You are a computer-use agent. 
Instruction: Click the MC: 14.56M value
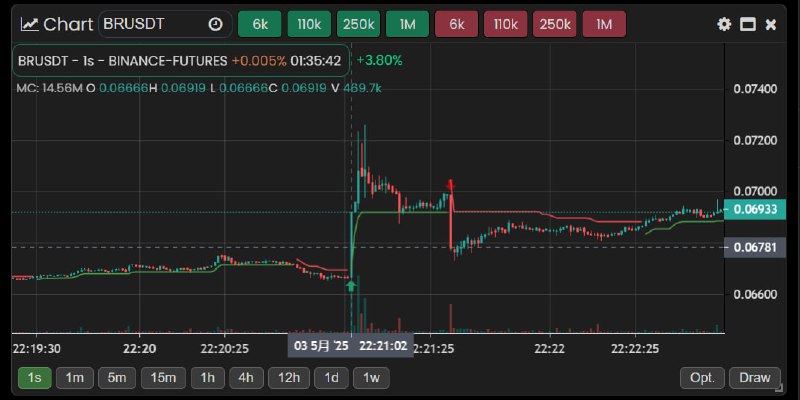pyautogui.click(x=49, y=88)
